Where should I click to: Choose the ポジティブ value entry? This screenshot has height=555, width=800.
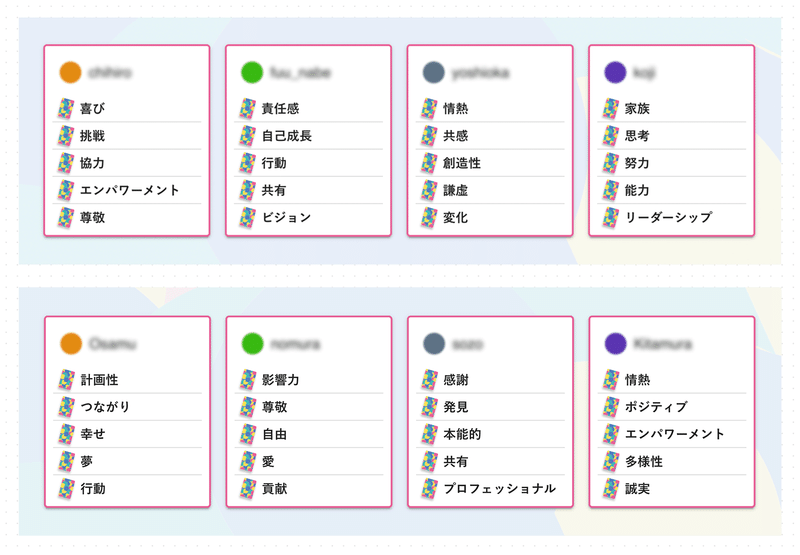point(672,407)
